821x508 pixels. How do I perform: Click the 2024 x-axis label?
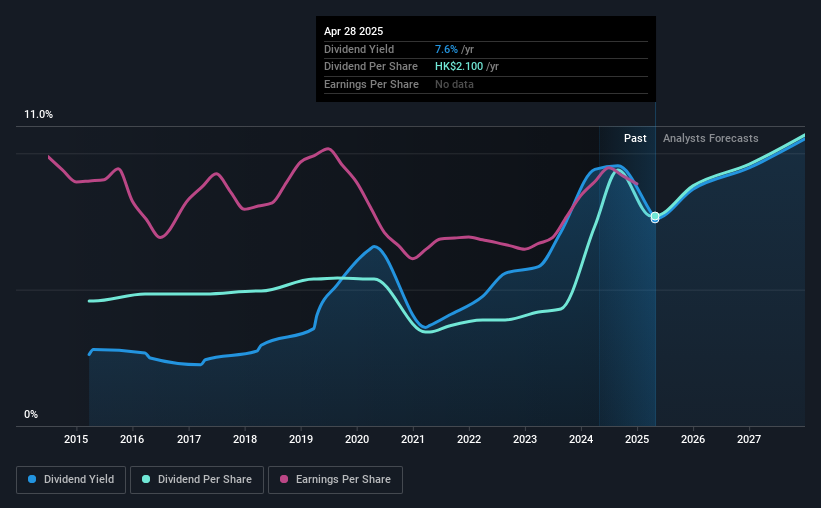point(581,439)
